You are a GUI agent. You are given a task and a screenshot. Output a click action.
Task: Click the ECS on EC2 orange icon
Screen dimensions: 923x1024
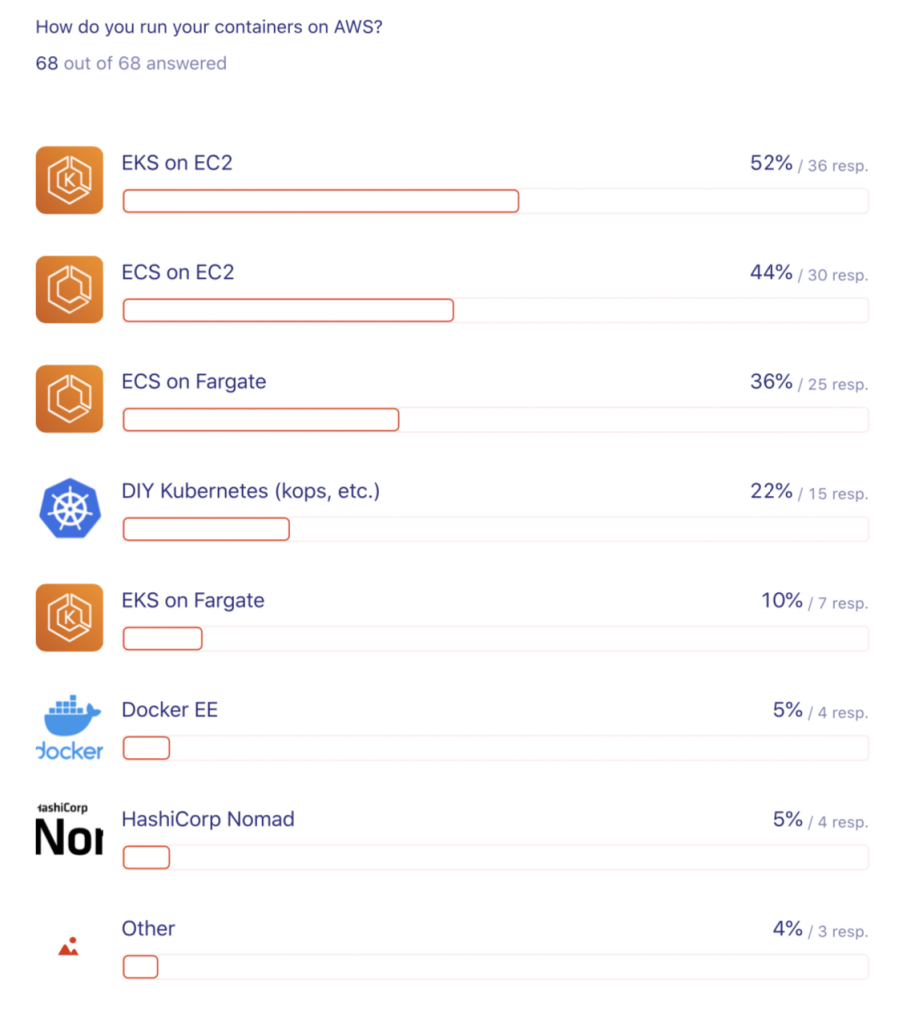click(69, 289)
